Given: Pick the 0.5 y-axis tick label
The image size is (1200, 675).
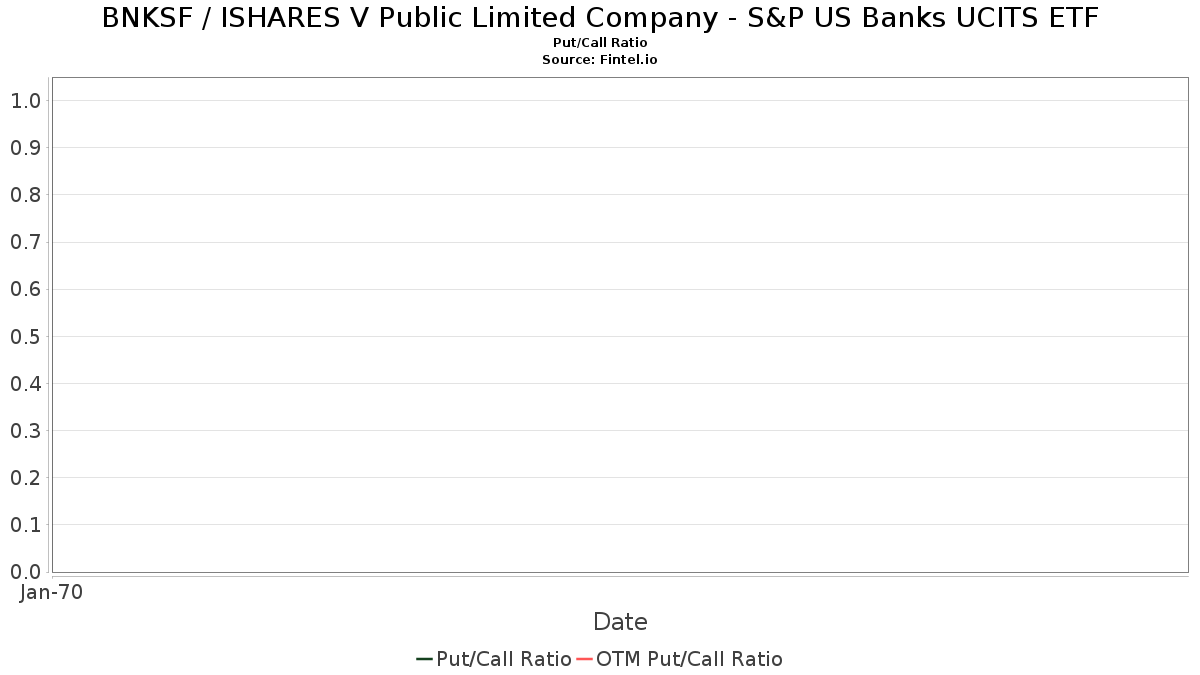Looking at the screenshot, I should coord(25,336).
